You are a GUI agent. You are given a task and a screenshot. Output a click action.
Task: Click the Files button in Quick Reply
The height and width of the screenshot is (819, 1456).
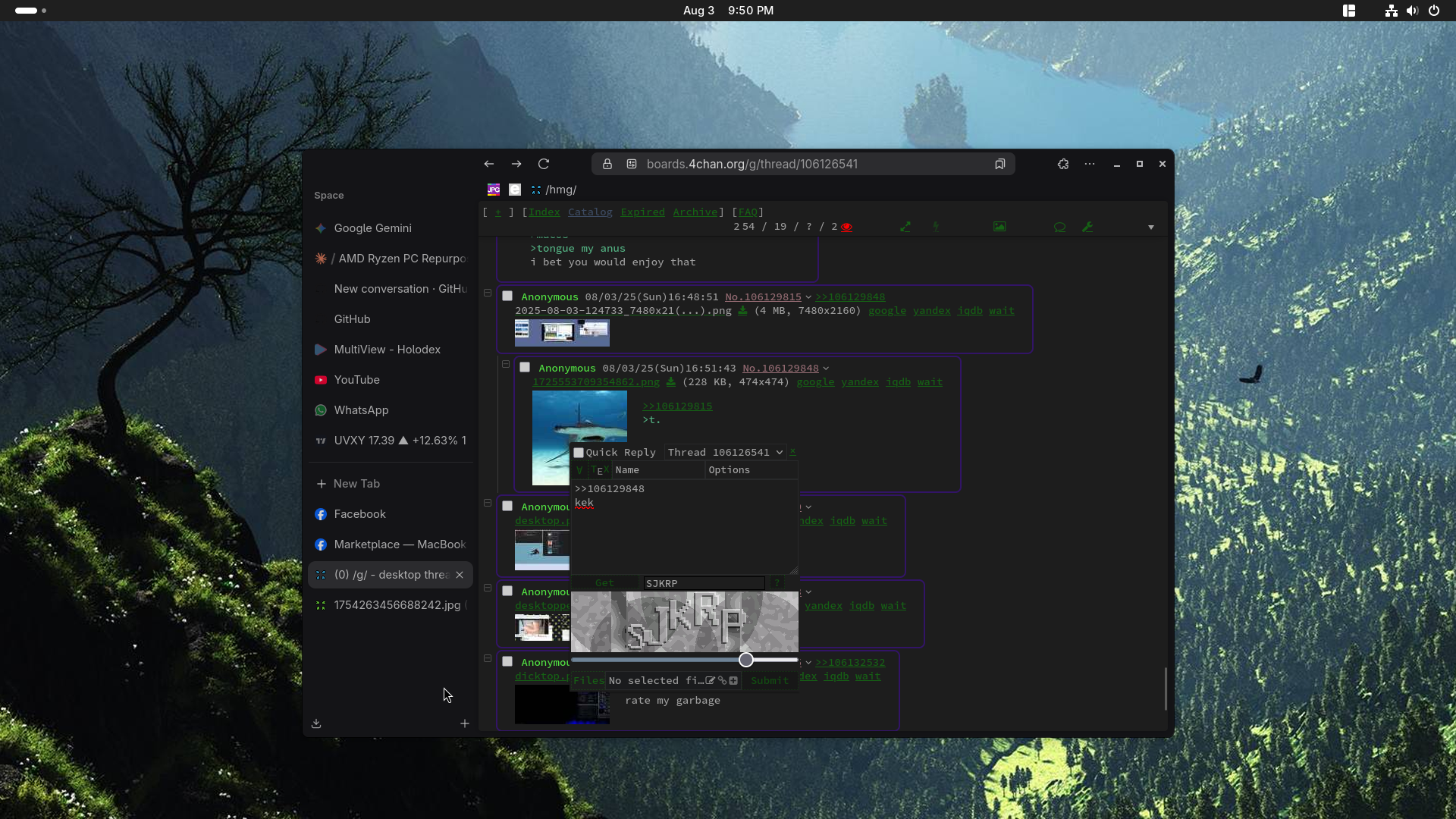[x=588, y=680]
